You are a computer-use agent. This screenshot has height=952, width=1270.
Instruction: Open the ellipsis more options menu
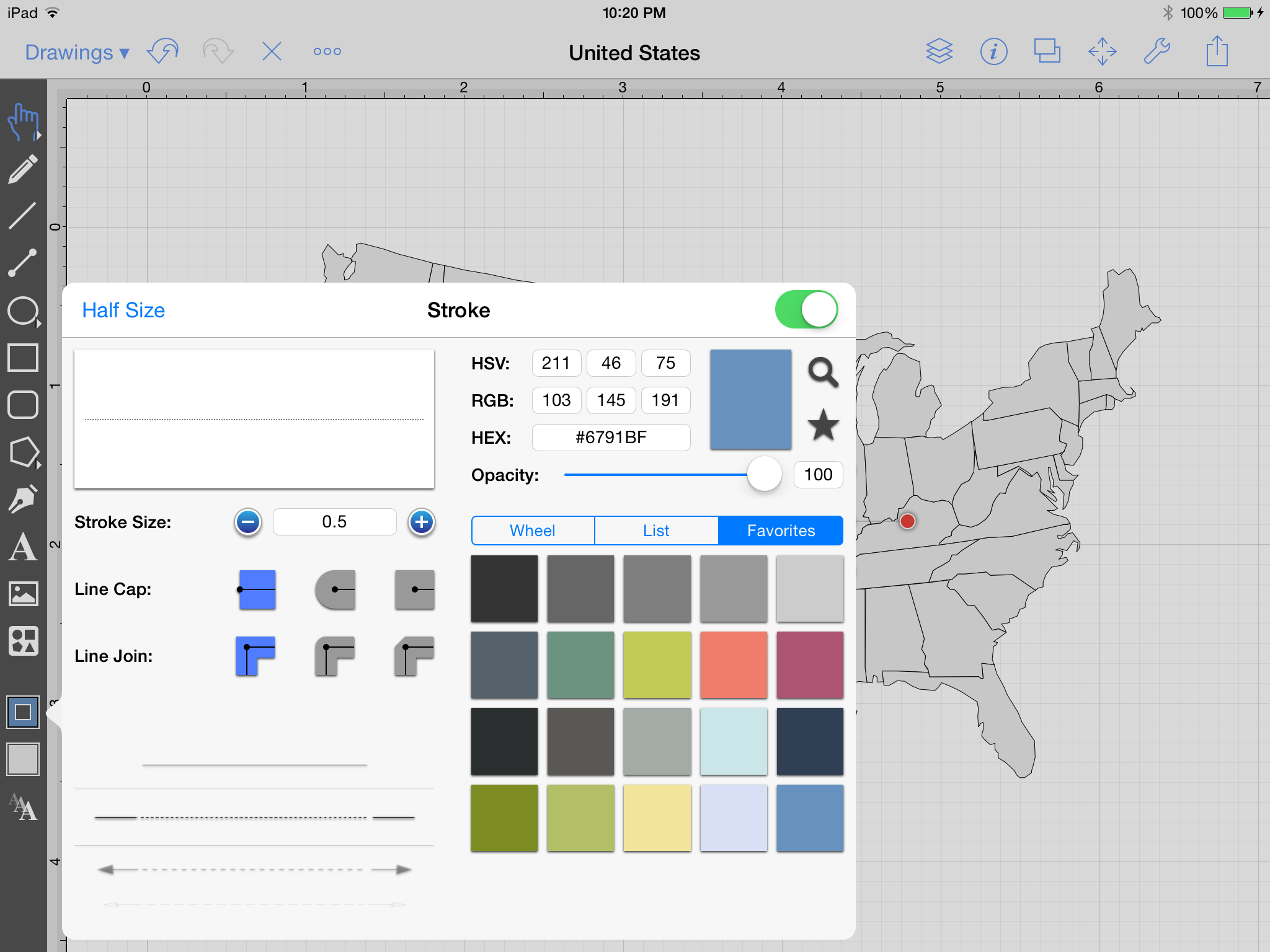click(x=327, y=51)
